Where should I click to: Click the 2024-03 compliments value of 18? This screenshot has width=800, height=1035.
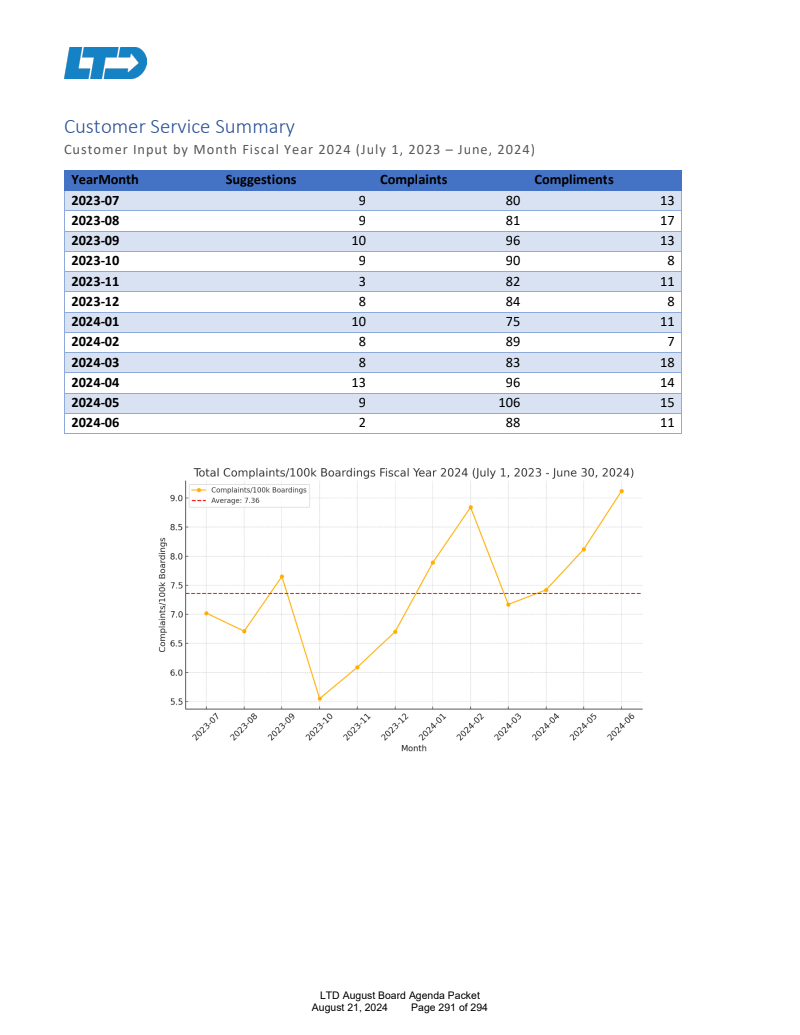coord(667,362)
